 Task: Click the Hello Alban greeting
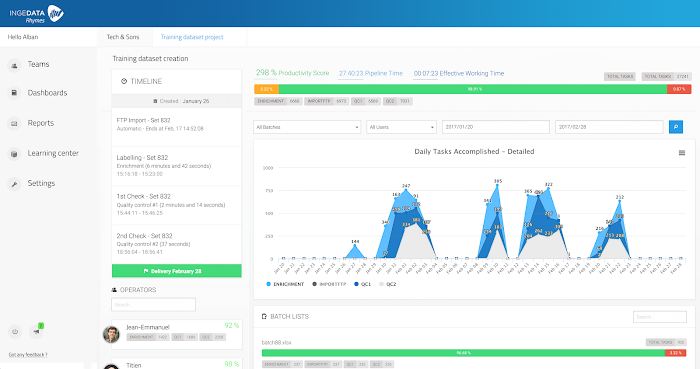click(23, 37)
